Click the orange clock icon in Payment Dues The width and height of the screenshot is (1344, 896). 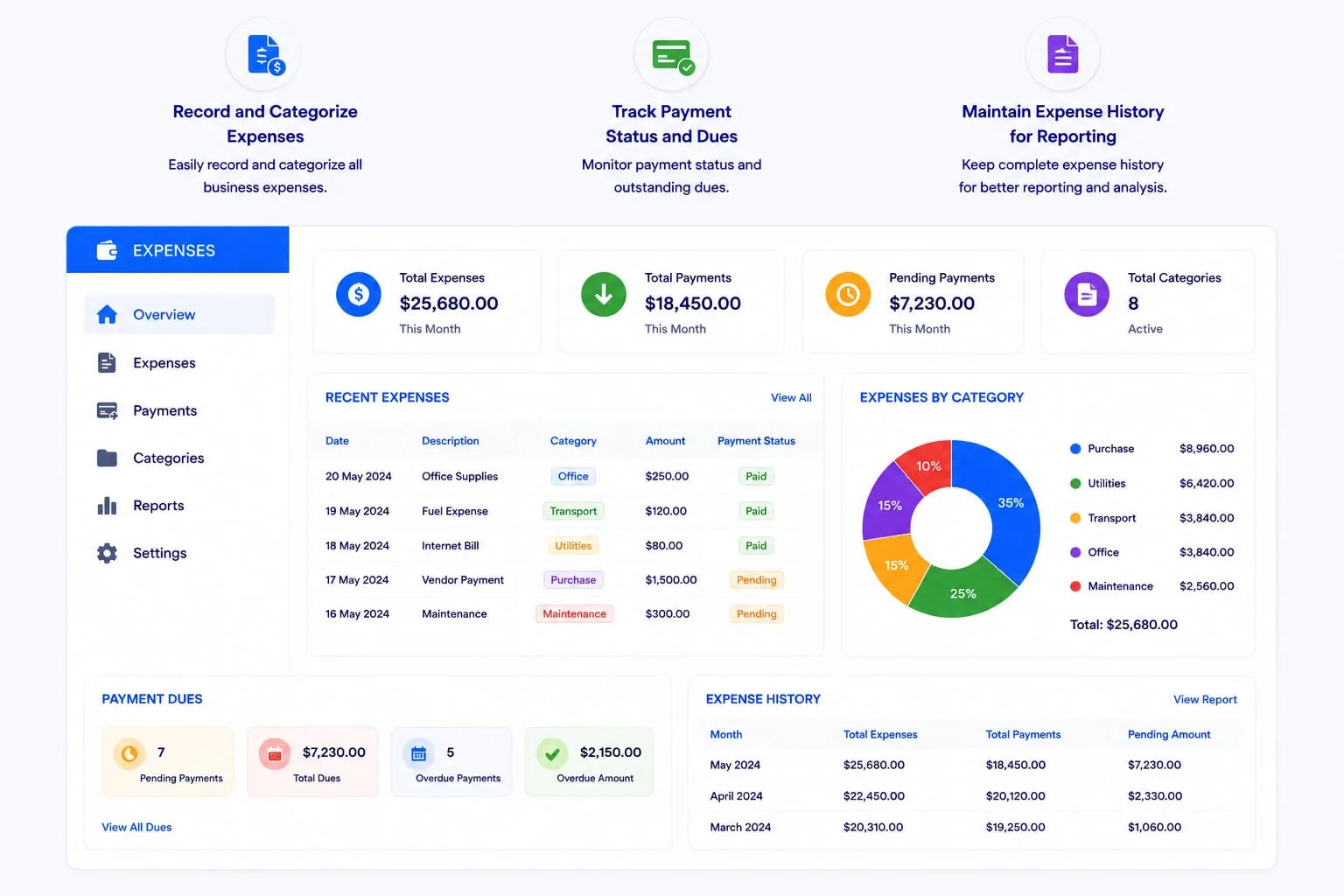[x=129, y=753]
